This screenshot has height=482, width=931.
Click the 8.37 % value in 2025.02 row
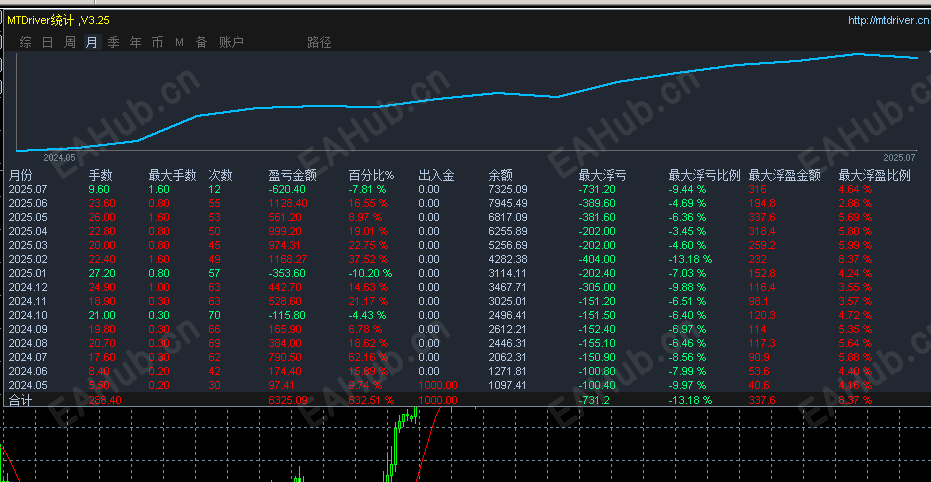coord(856,259)
